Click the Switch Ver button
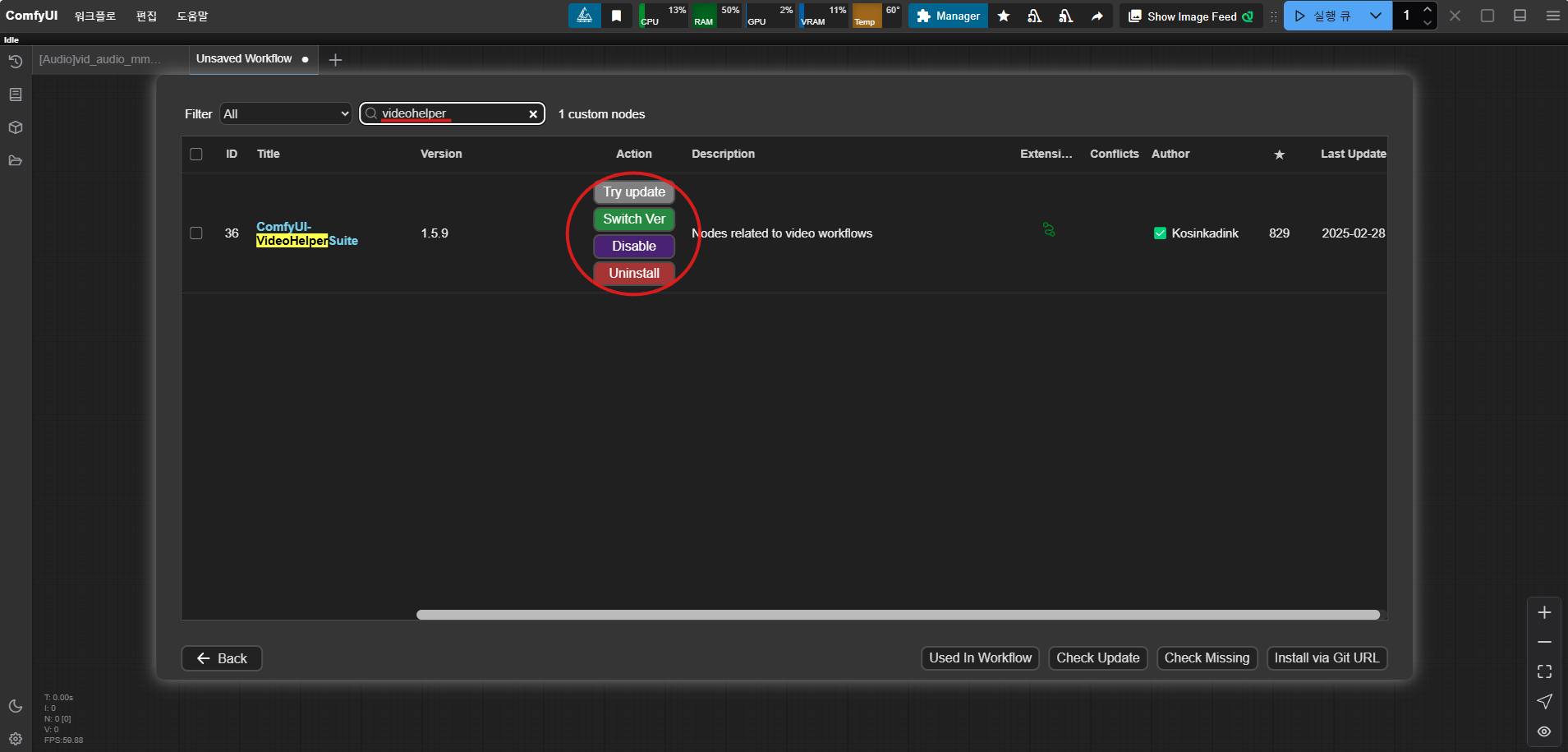Screen dimensions: 1568x752 click(634, 219)
